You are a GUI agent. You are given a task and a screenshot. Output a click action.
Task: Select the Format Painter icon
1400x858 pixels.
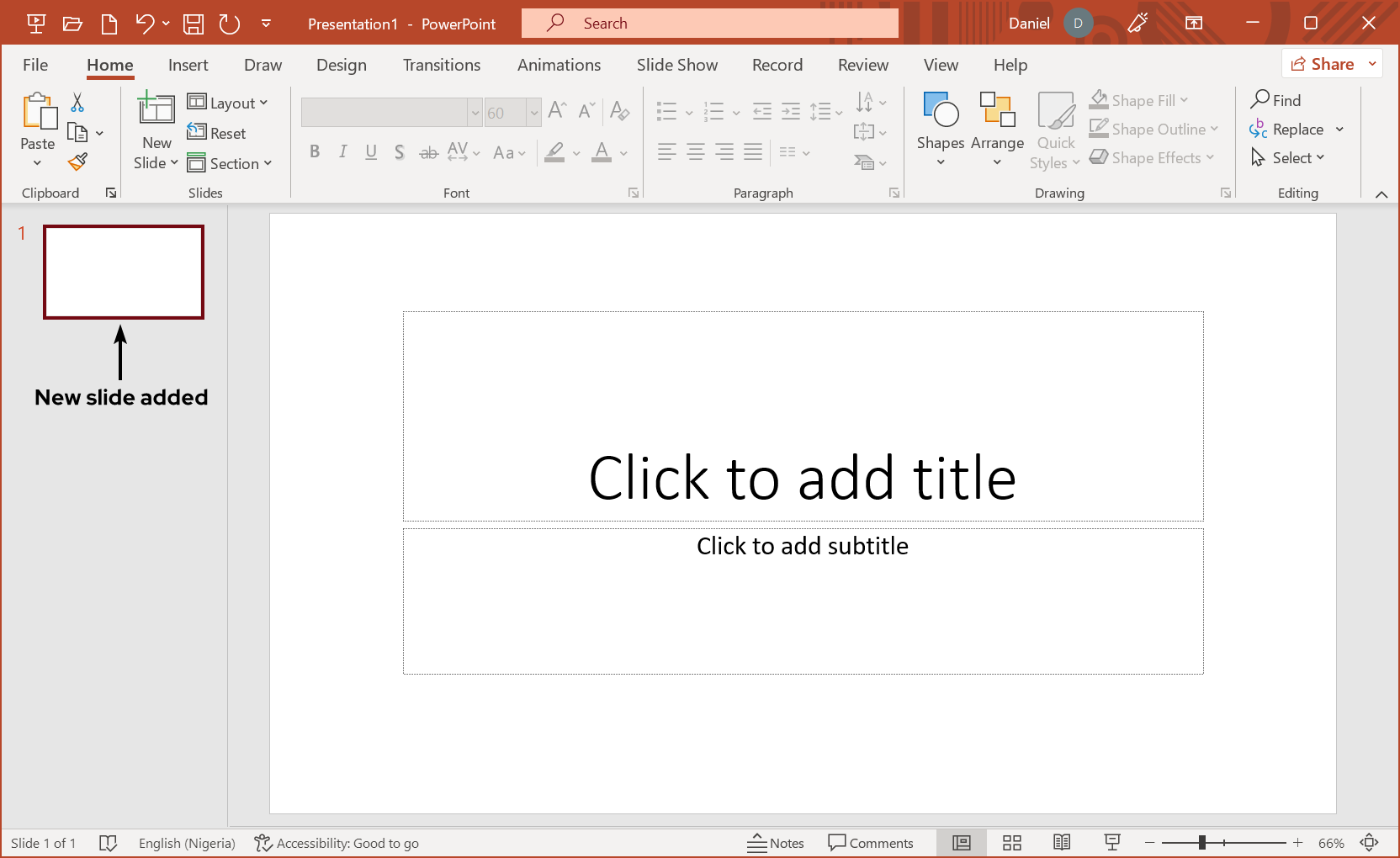coord(77,162)
